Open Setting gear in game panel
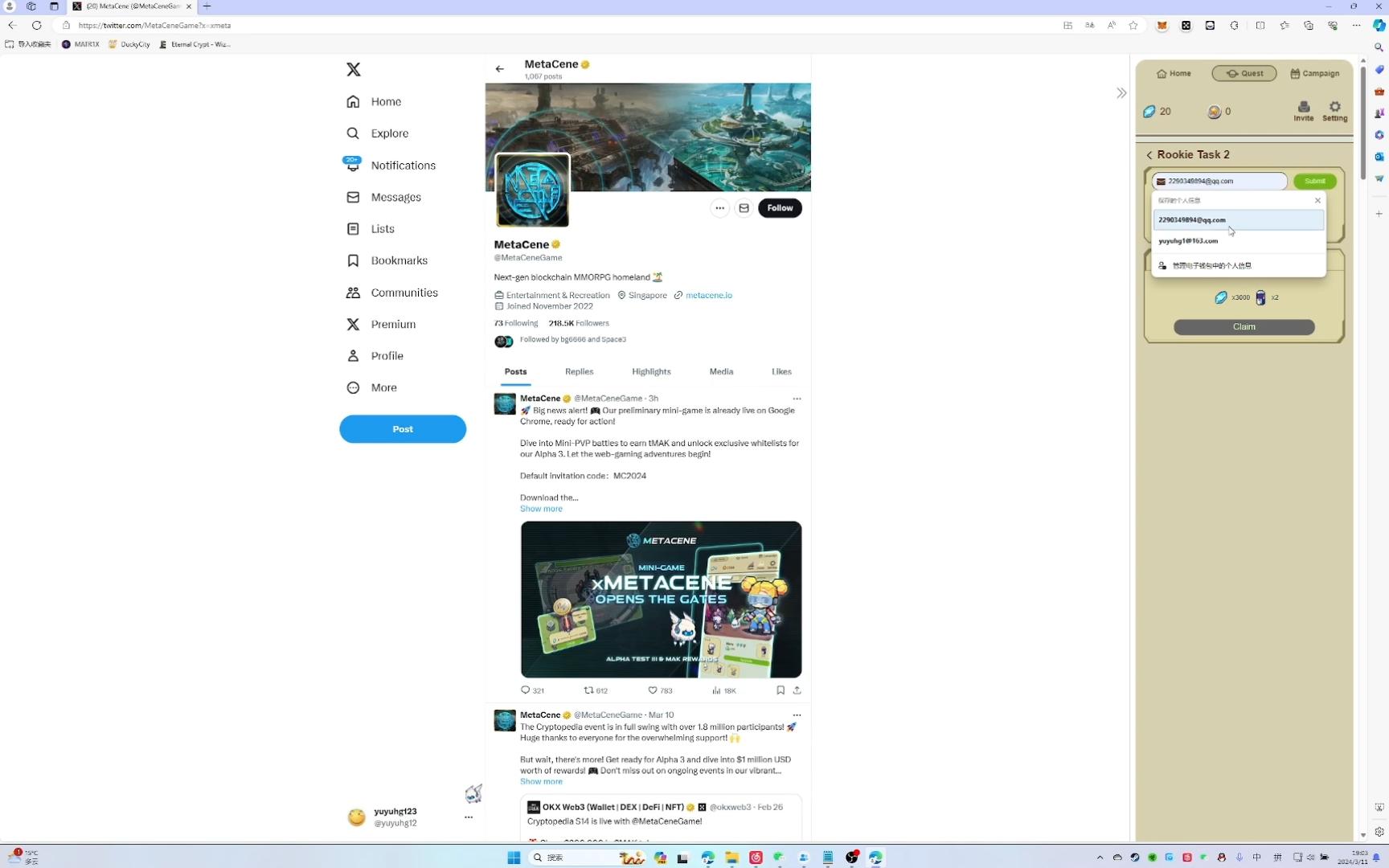 [1334, 111]
